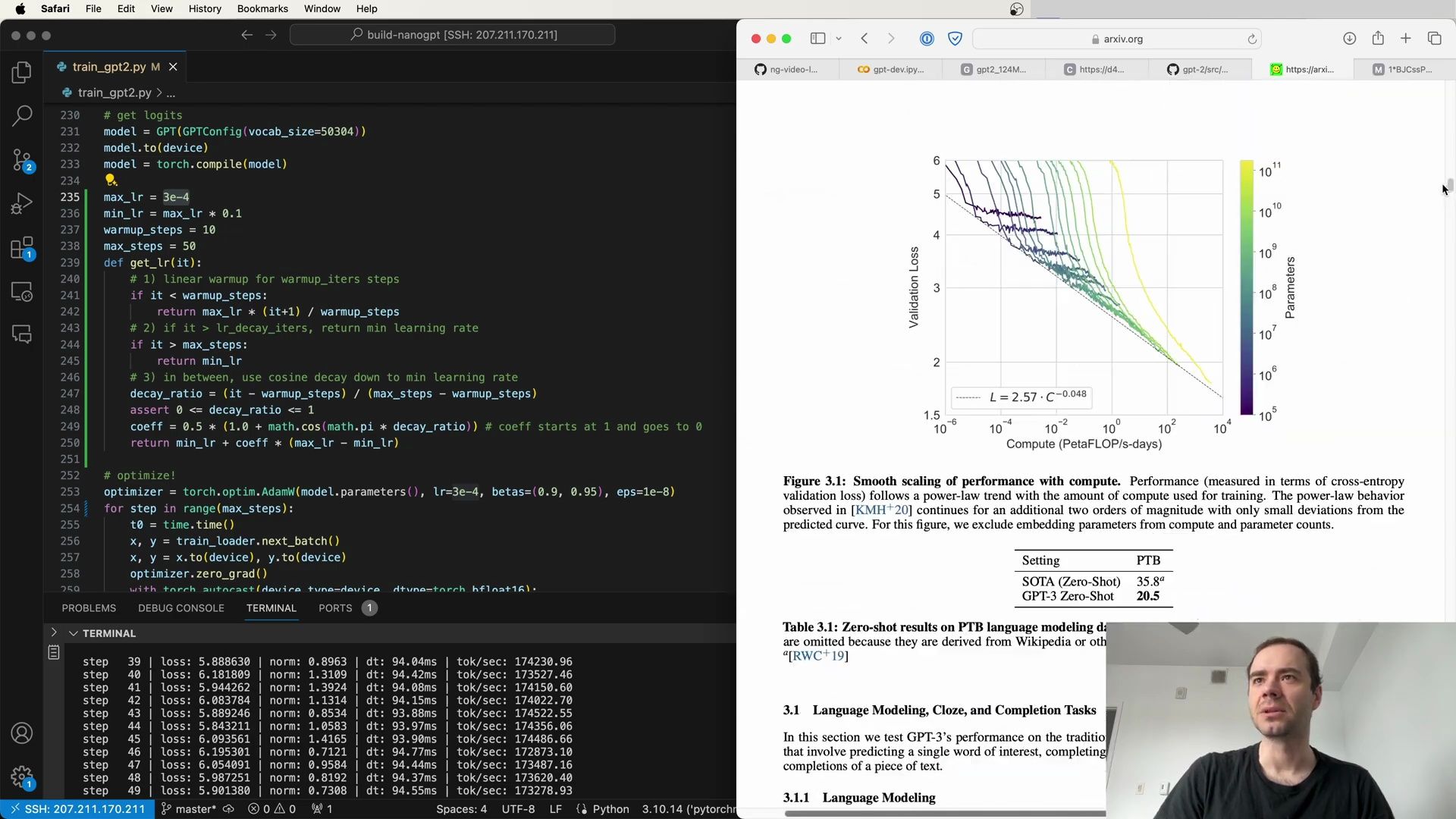Select the TERMINAL panel tab
This screenshot has height=819, width=1456.
271,608
